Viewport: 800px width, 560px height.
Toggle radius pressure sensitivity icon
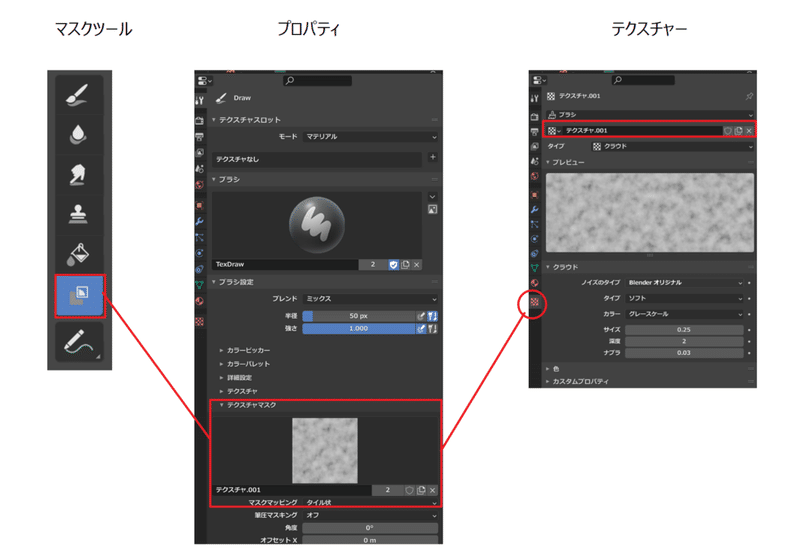point(420,316)
